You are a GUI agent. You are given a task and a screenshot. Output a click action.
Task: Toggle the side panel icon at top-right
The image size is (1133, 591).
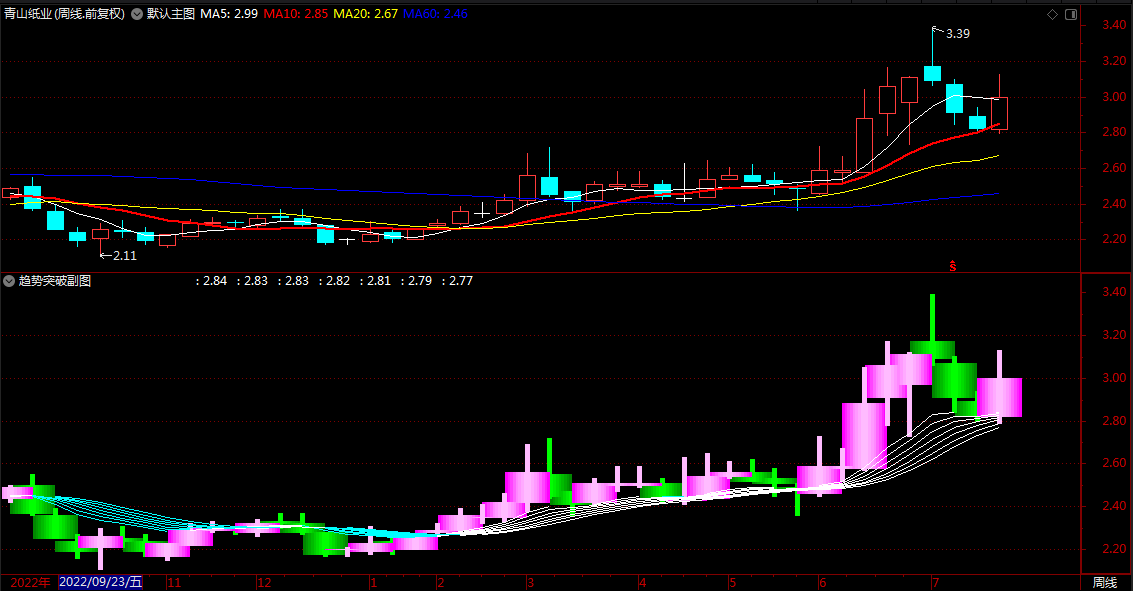pyautogui.click(x=1071, y=14)
